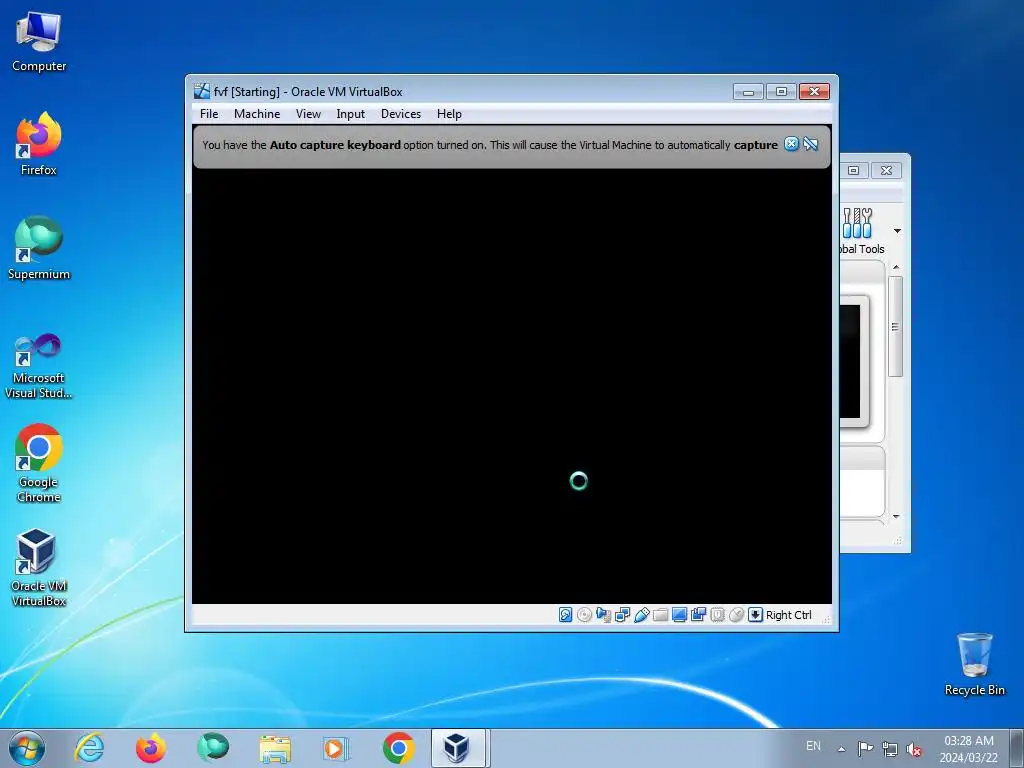Click the Show Desktop button on the taskbar
Screen dimensions: 1024x768
tap(1017, 748)
